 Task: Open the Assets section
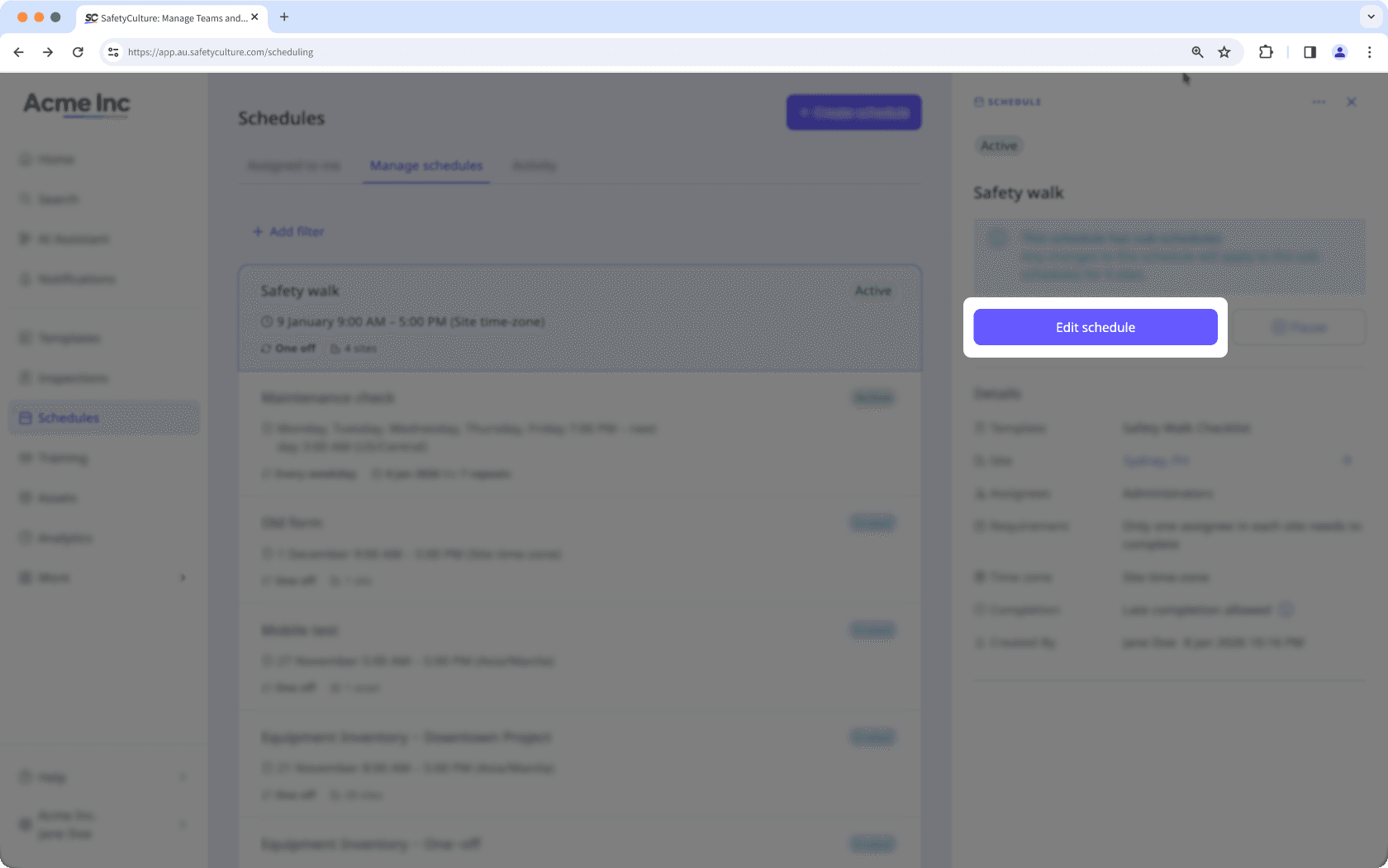pyautogui.click(x=57, y=497)
